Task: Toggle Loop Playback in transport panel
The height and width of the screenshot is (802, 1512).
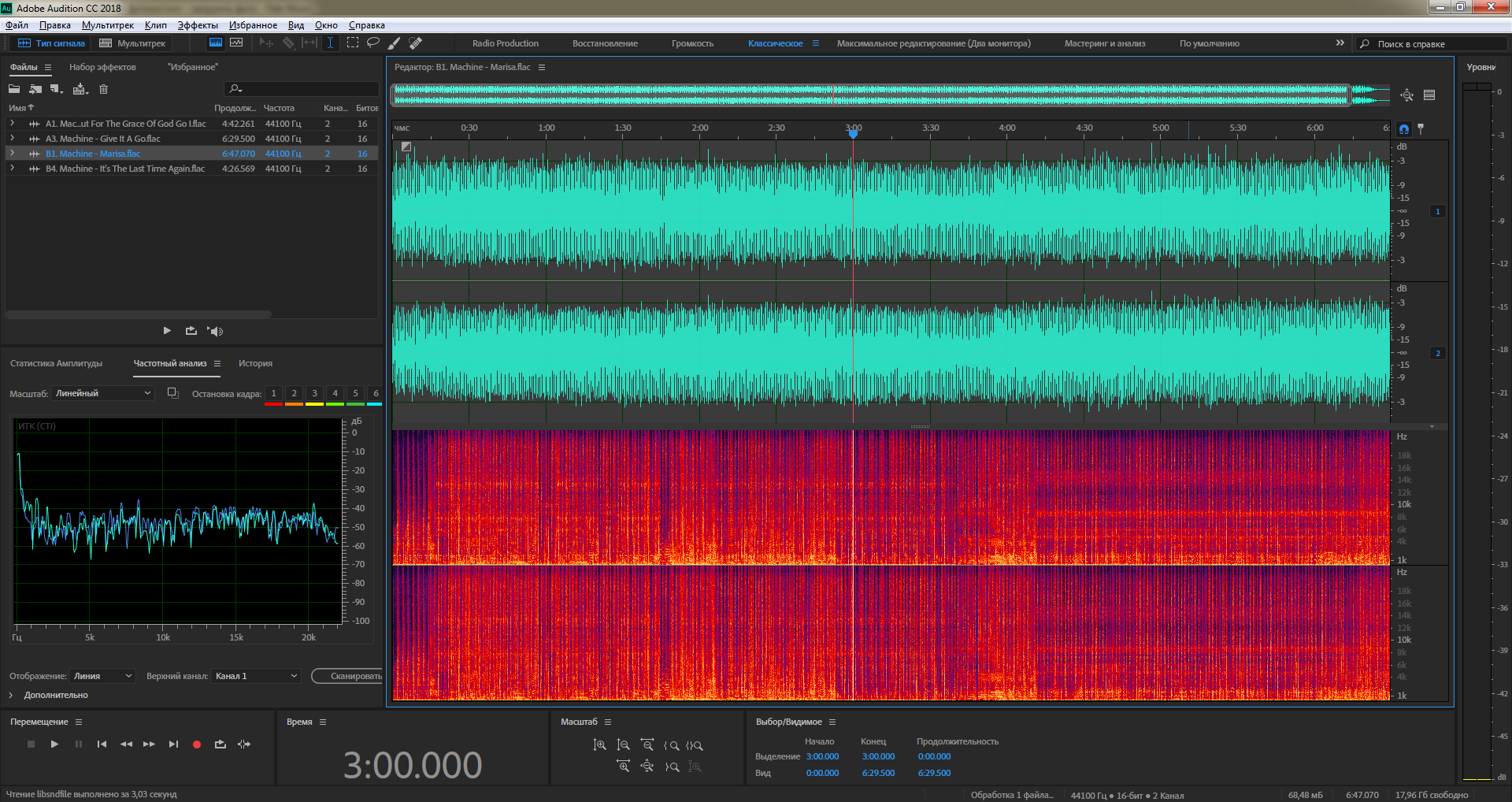Action: 220,744
